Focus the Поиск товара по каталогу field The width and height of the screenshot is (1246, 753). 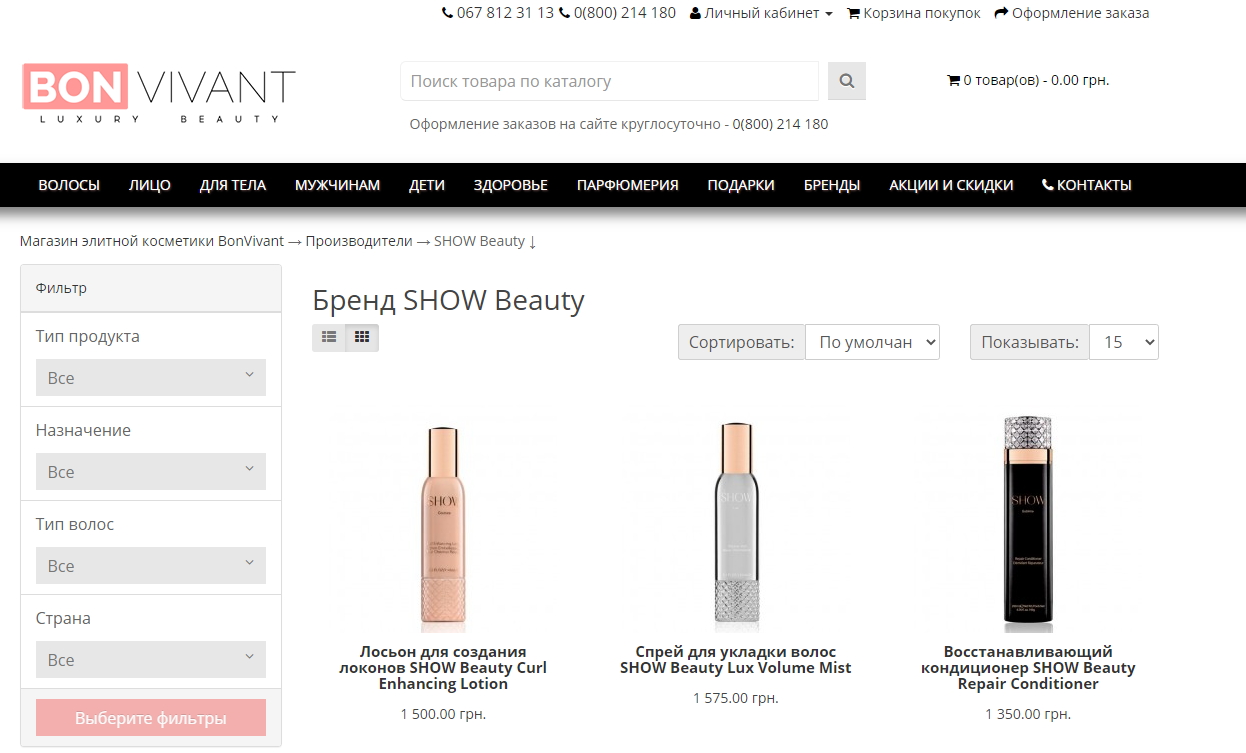pos(609,81)
